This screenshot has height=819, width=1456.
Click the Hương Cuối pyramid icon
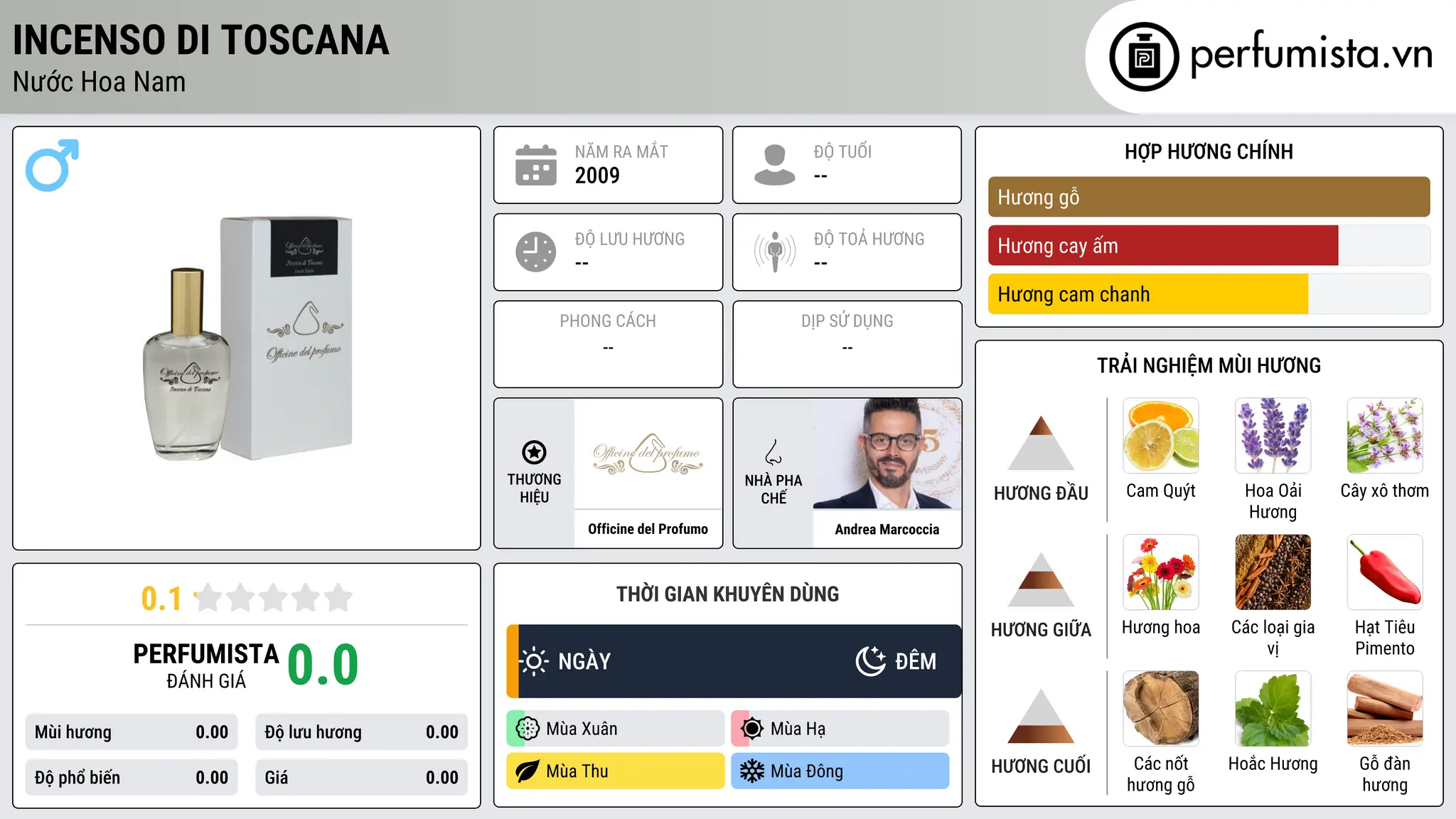pos(1041,716)
